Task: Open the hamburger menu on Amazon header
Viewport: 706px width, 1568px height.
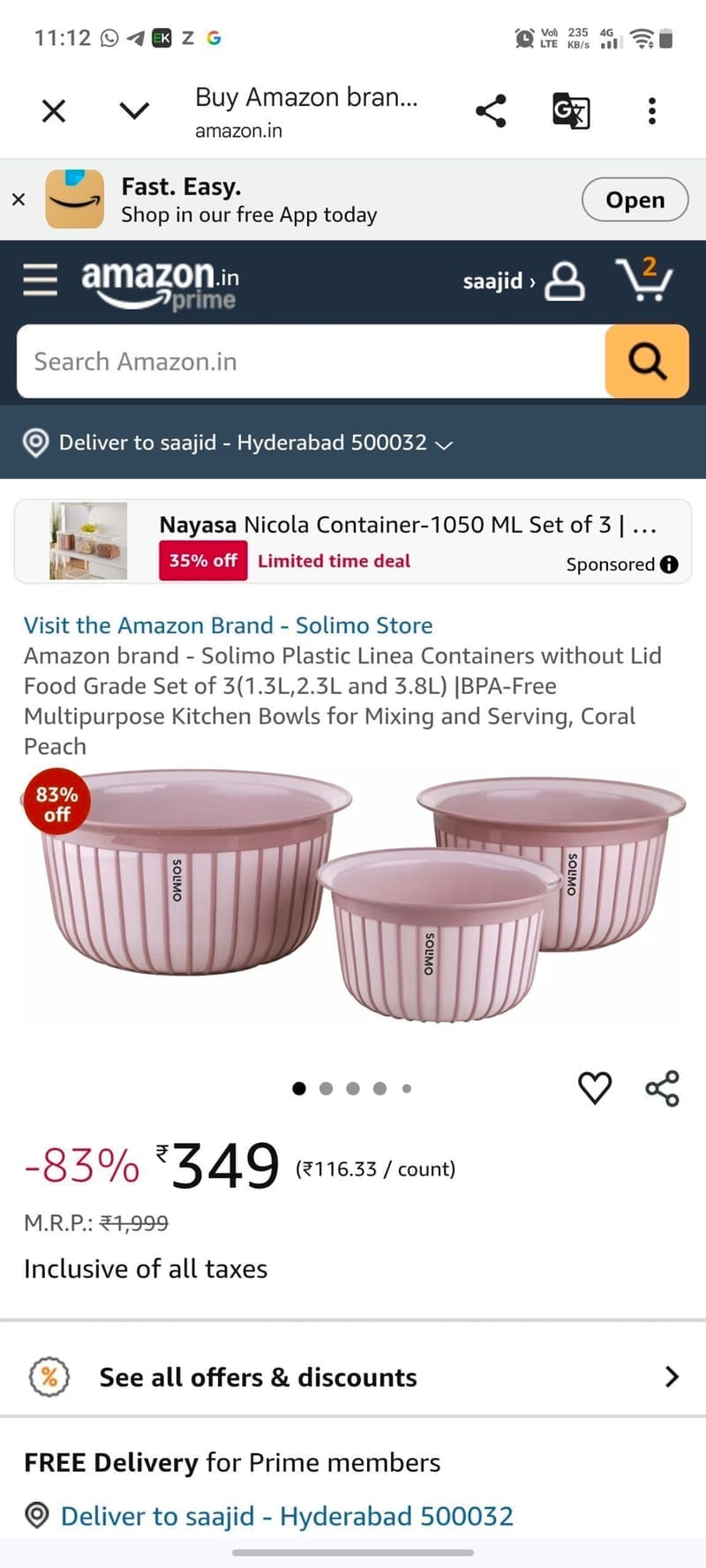Action: pyautogui.click(x=40, y=280)
